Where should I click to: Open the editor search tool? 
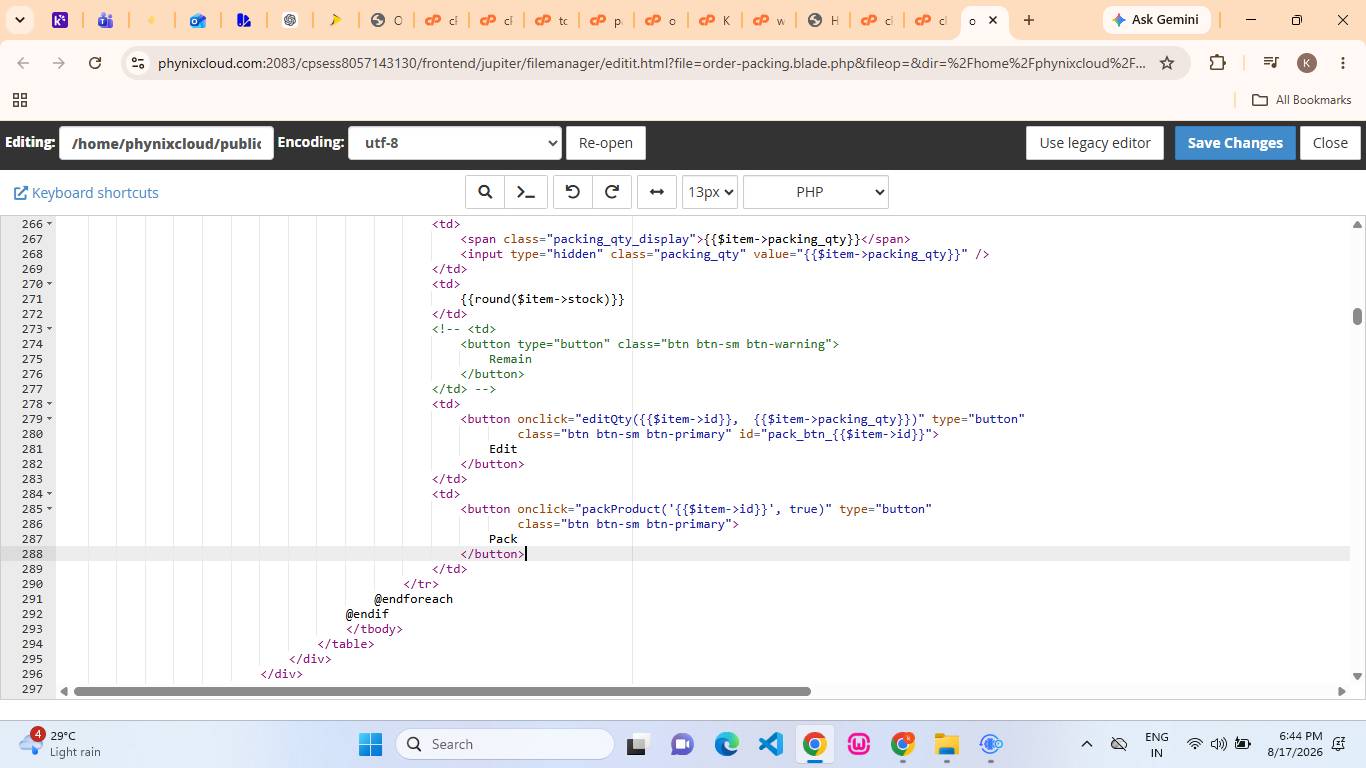pos(485,192)
